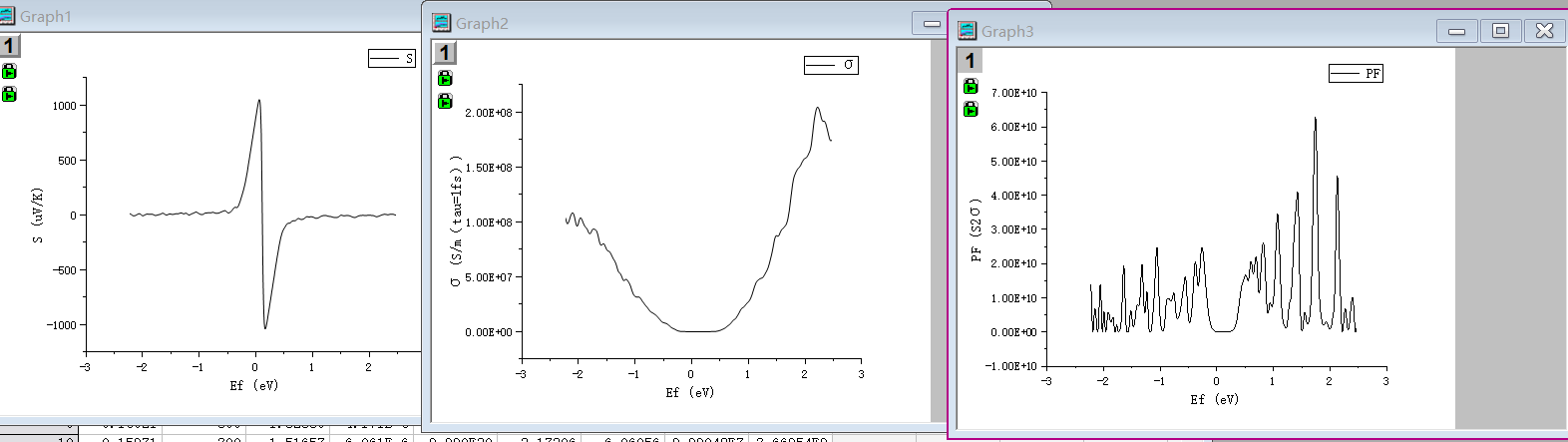Select the S legend in Graph1
1568x442 pixels.
(392, 59)
